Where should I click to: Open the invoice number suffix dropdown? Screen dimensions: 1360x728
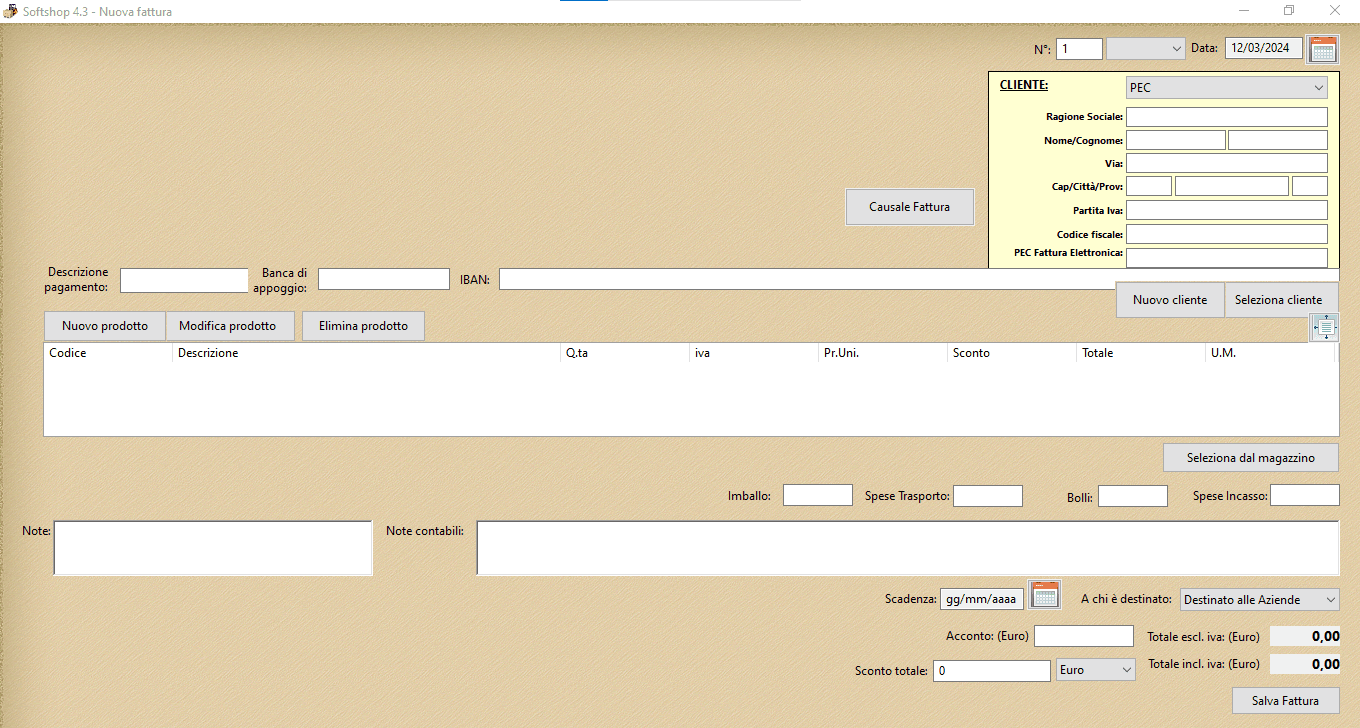click(x=1146, y=49)
